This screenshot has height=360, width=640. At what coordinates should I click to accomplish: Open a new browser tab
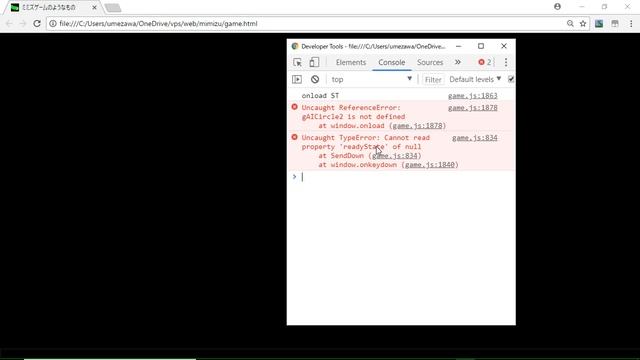coord(113,8)
